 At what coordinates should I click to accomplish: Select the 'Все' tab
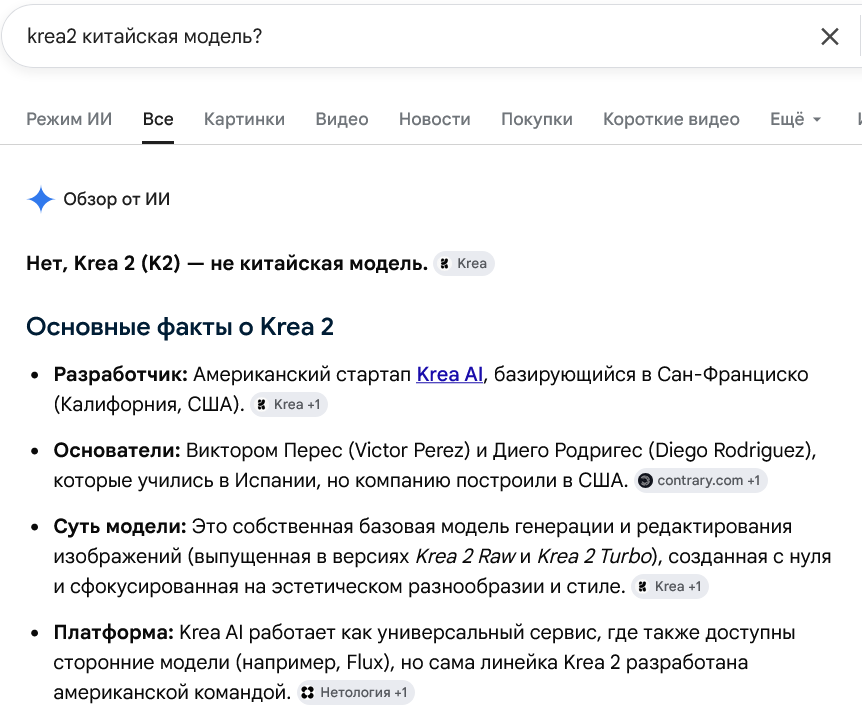[x=158, y=119]
